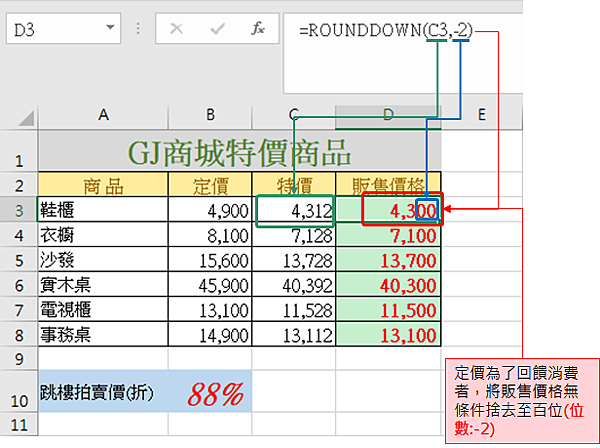The height and width of the screenshot is (448, 600).
Task: Click the cell 實木桌
Action: 103,284
